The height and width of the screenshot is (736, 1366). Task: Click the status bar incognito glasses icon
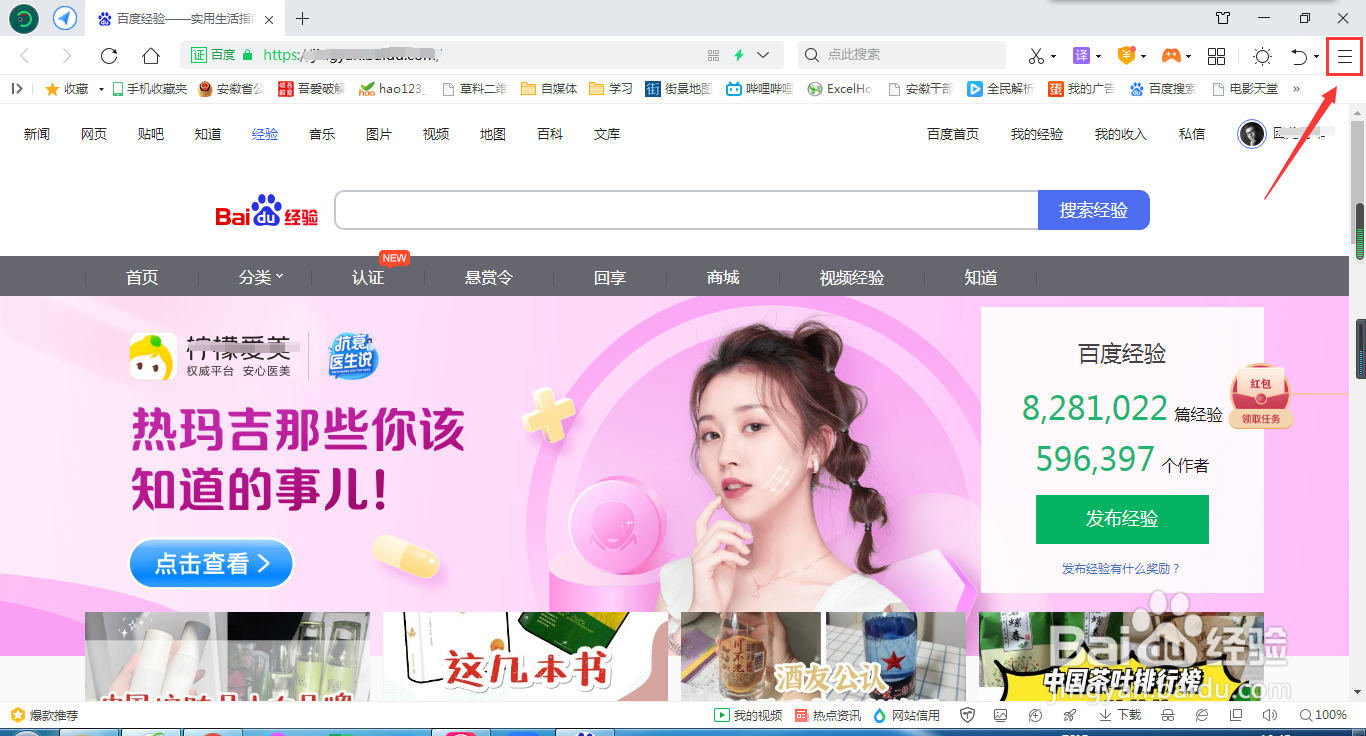[x=1167, y=715]
